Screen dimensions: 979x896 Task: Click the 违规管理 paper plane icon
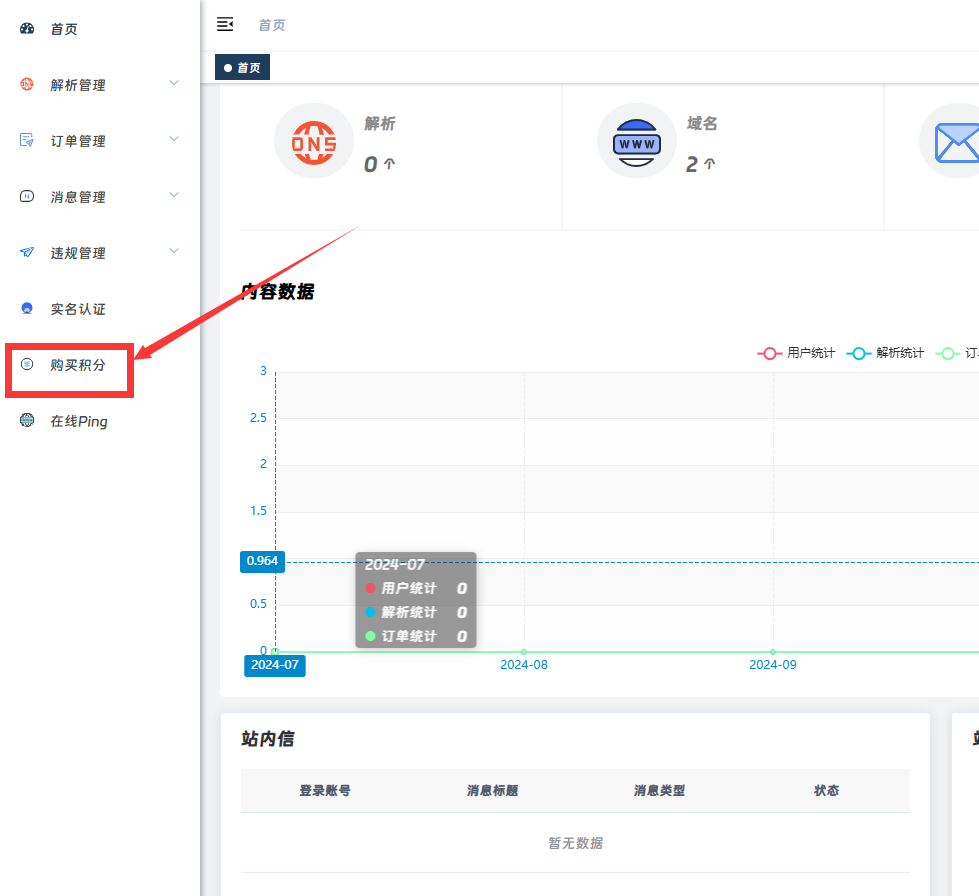coord(27,253)
